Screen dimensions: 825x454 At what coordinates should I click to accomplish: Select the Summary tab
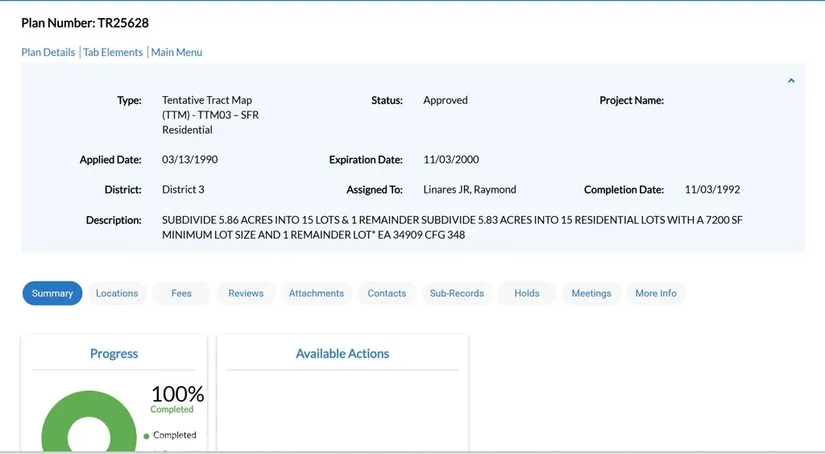pyautogui.click(x=52, y=293)
